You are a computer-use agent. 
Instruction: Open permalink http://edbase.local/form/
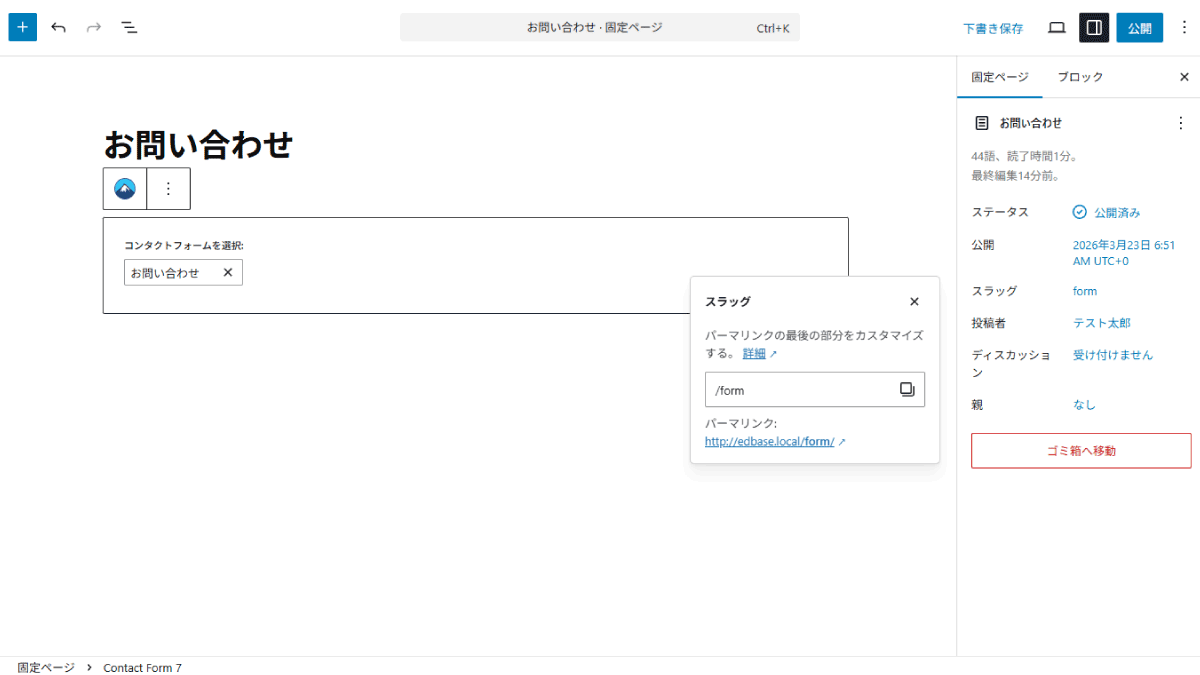773,441
